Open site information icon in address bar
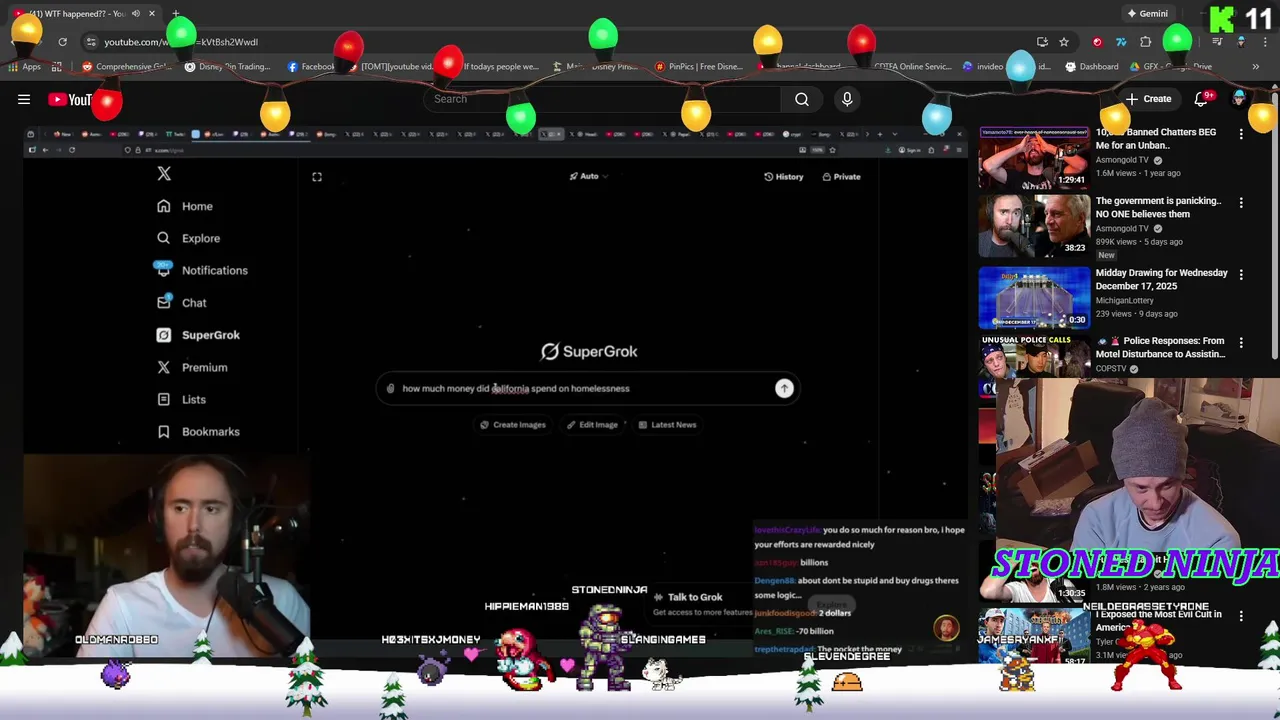Viewport: 1280px width, 720px height. click(91, 42)
